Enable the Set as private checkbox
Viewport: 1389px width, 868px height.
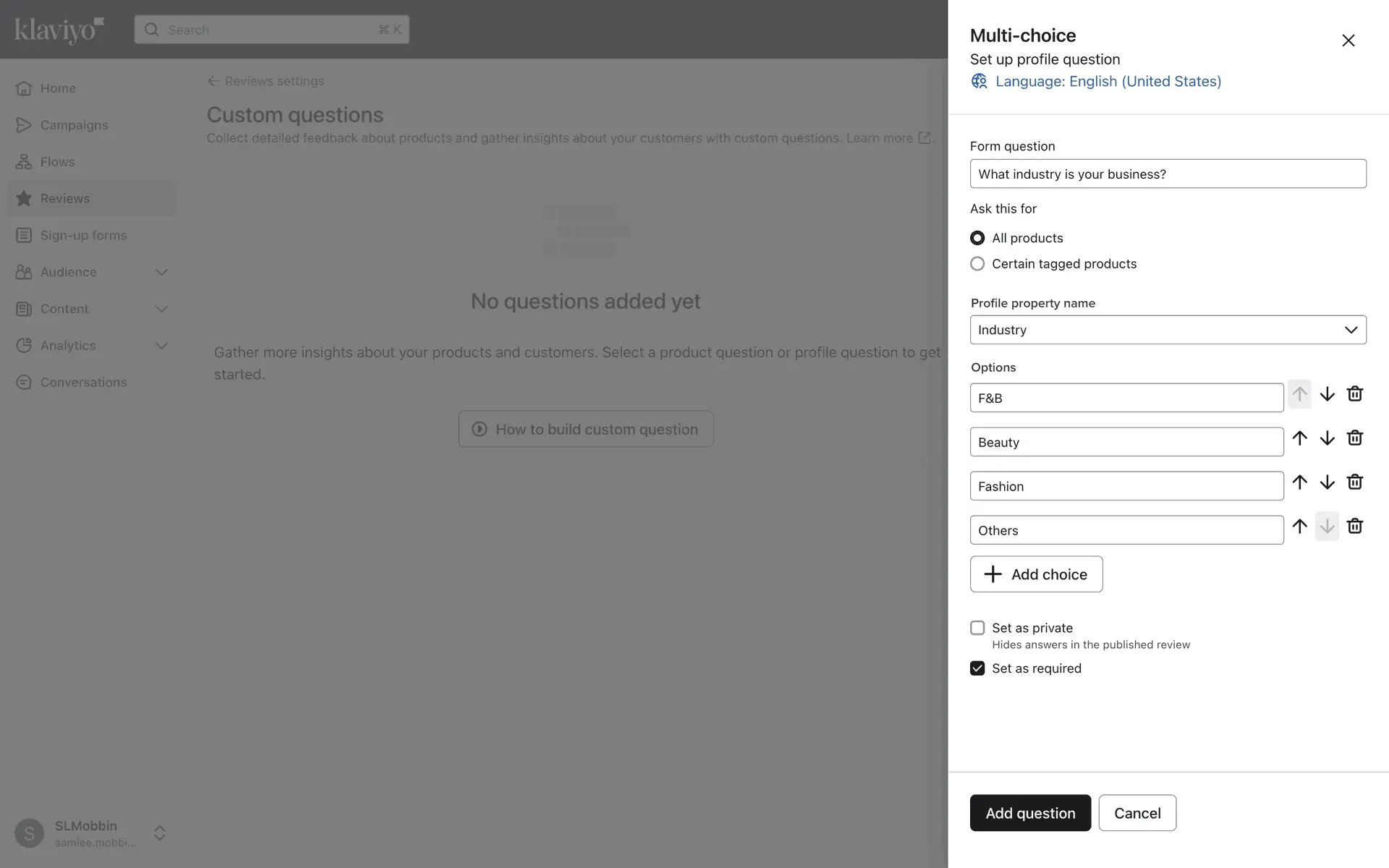(x=977, y=628)
